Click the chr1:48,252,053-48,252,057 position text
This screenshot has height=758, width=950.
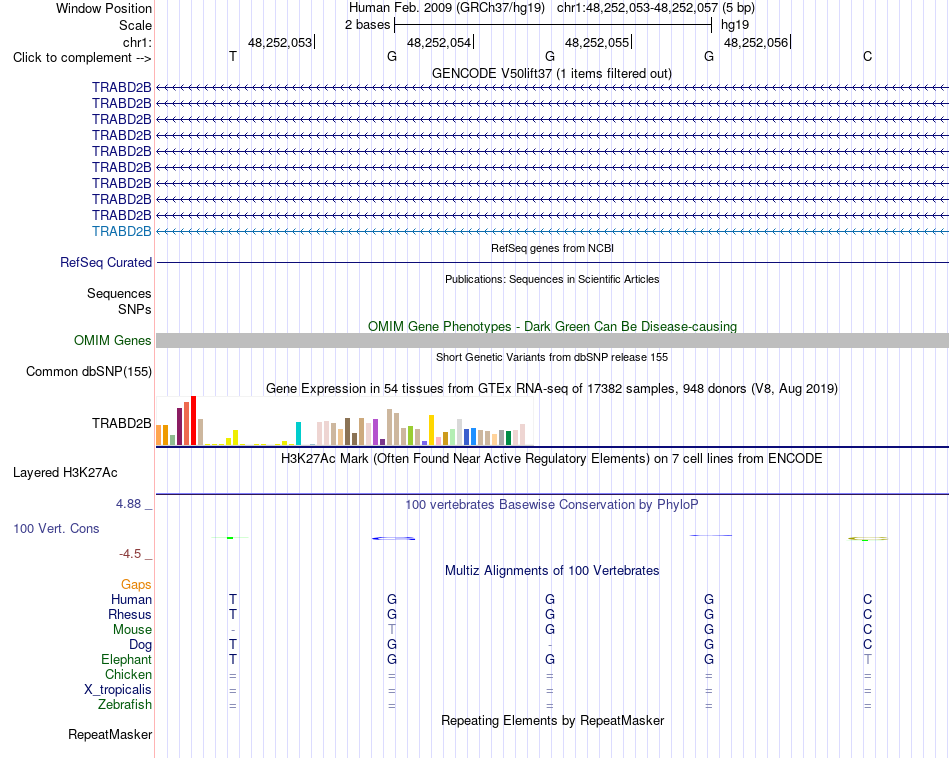(637, 8)
